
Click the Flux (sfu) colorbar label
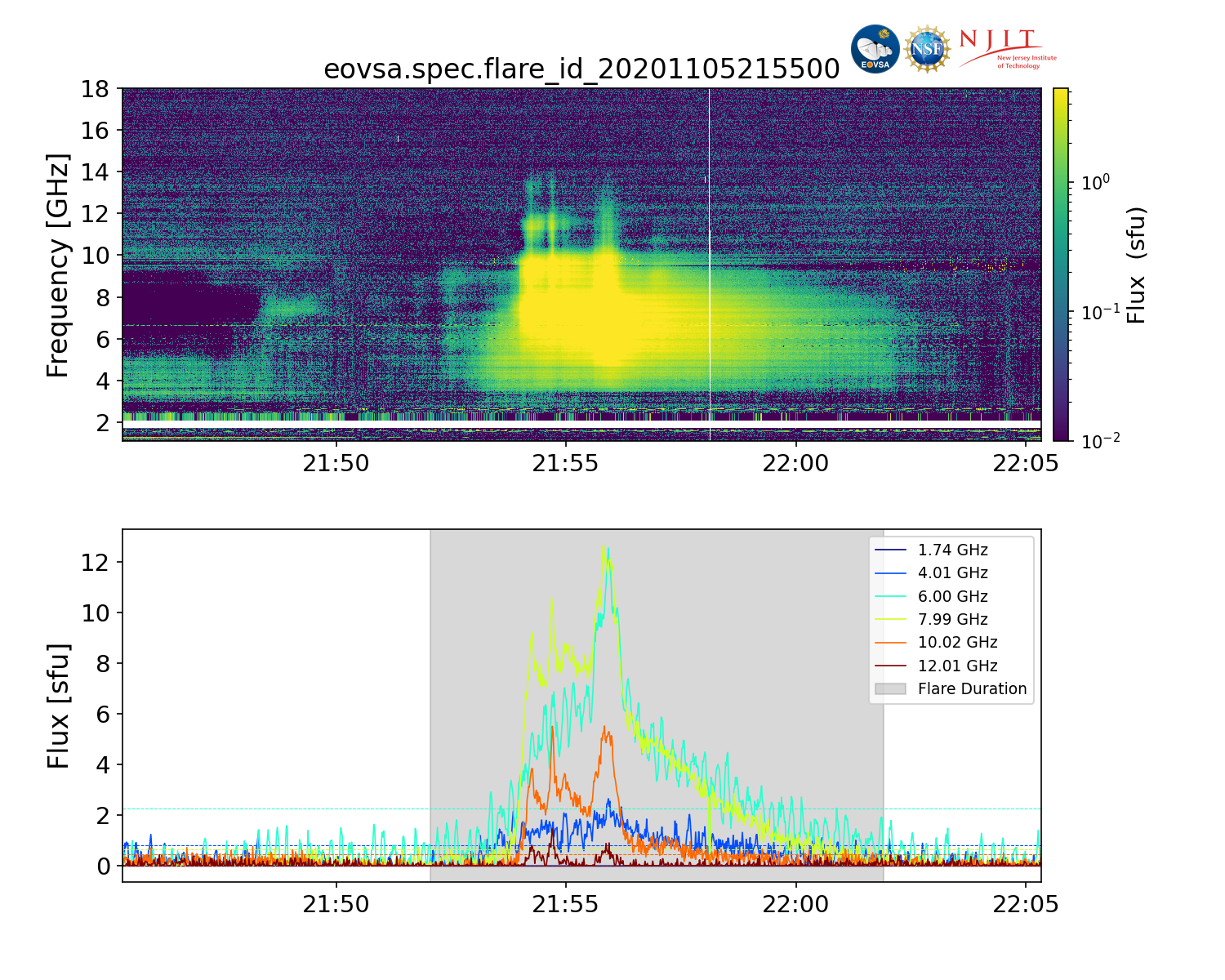(1136, 265)
